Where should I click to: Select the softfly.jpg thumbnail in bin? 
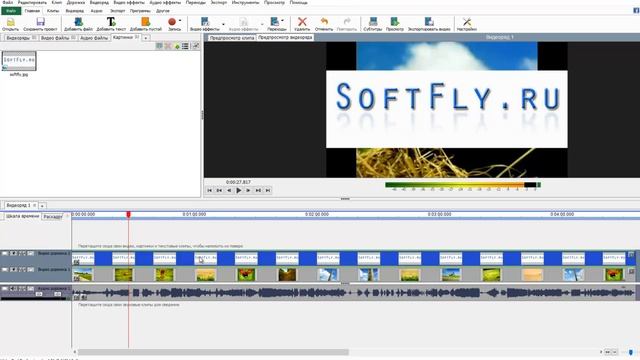click(19, 61)
